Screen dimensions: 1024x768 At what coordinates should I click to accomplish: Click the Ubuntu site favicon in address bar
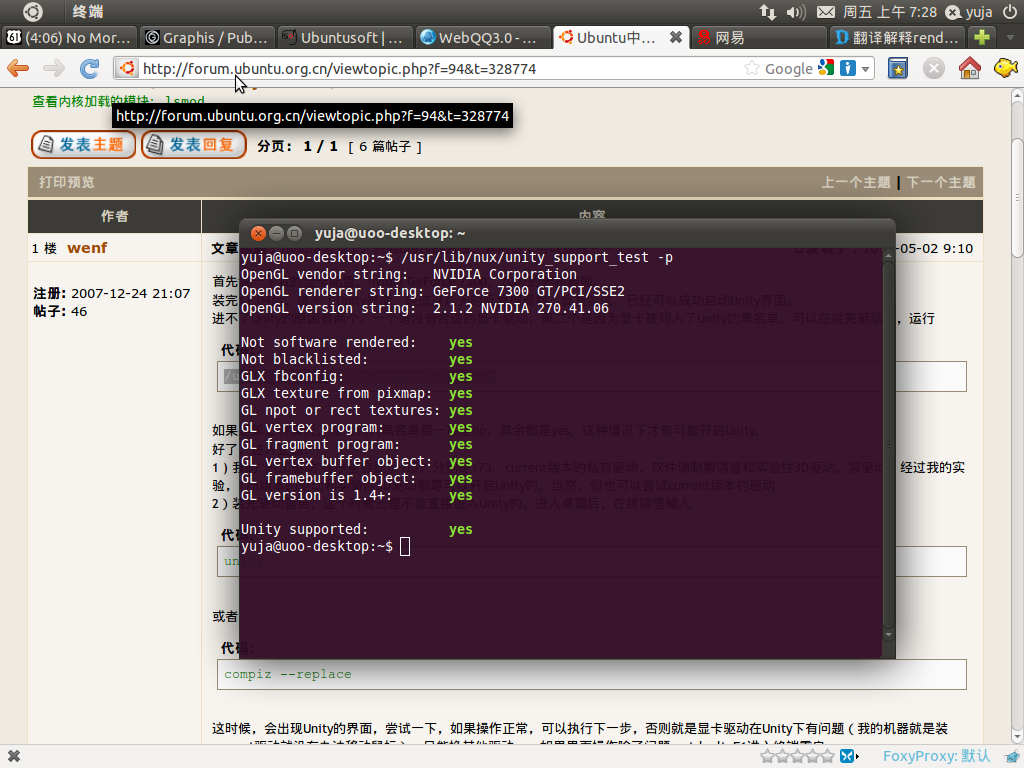point(127,68)
